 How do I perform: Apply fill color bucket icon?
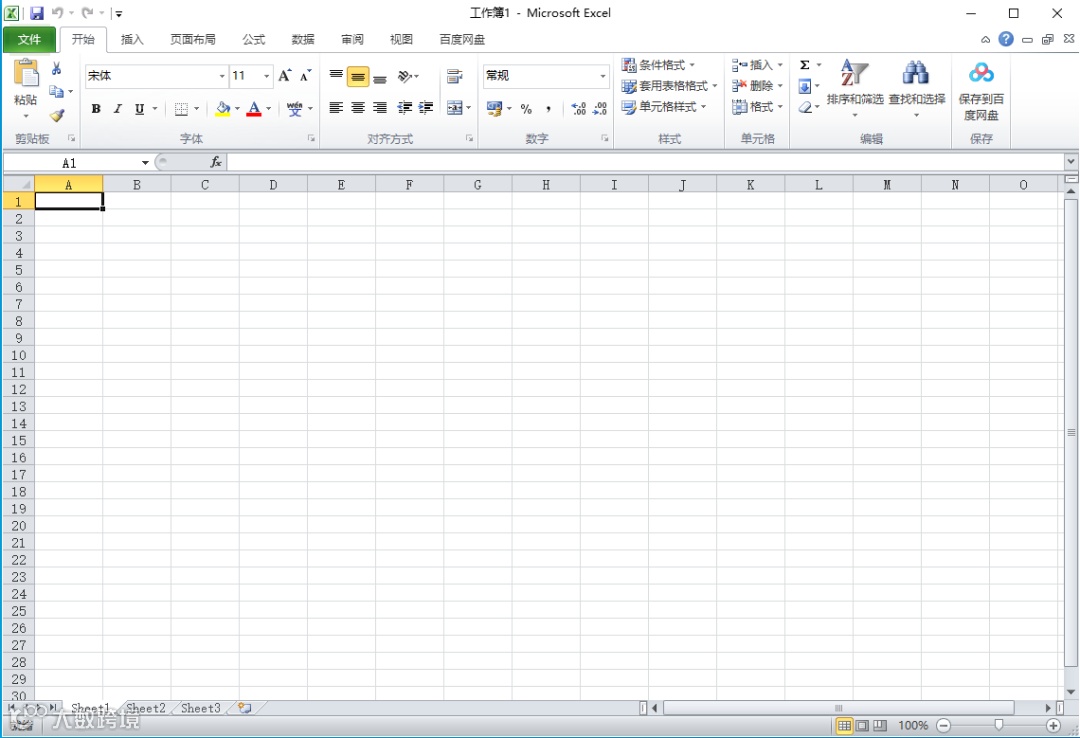(x=222, y=109)
